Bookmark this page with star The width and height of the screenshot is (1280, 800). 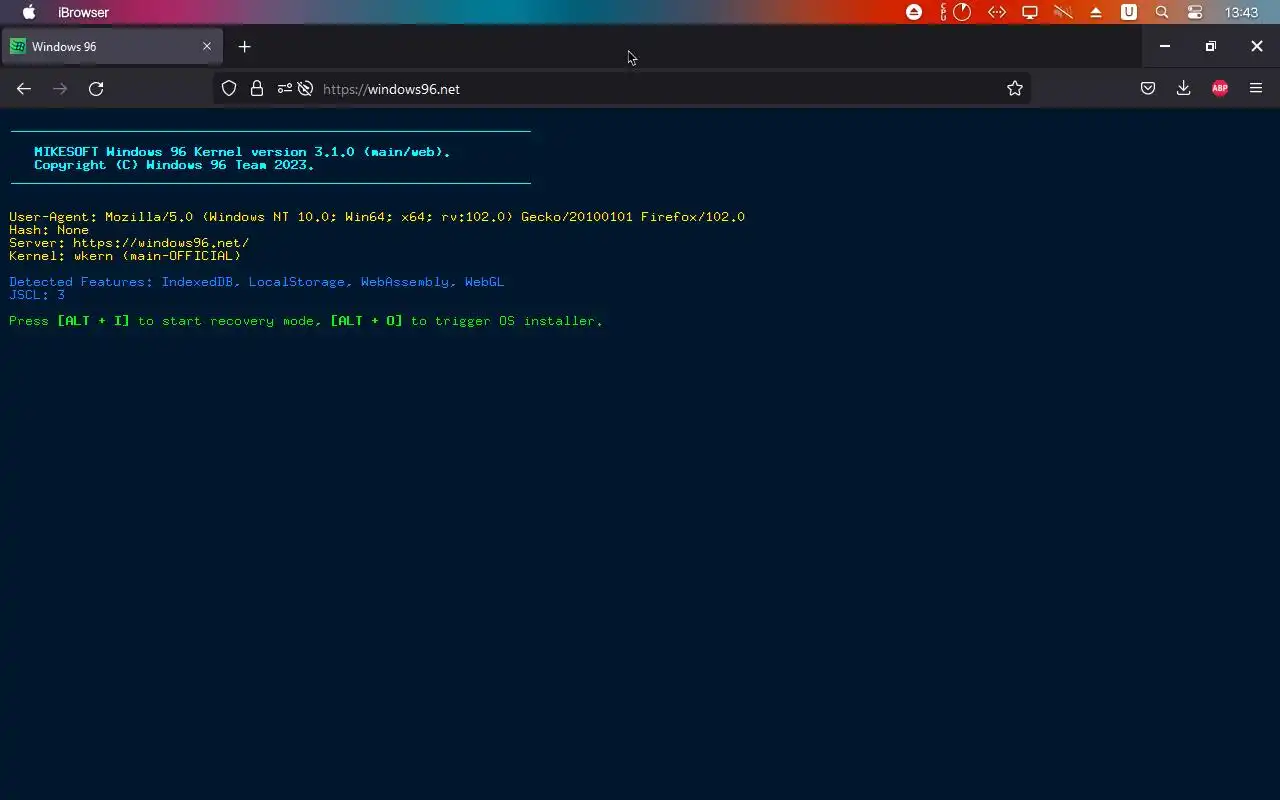(1015, 88)
